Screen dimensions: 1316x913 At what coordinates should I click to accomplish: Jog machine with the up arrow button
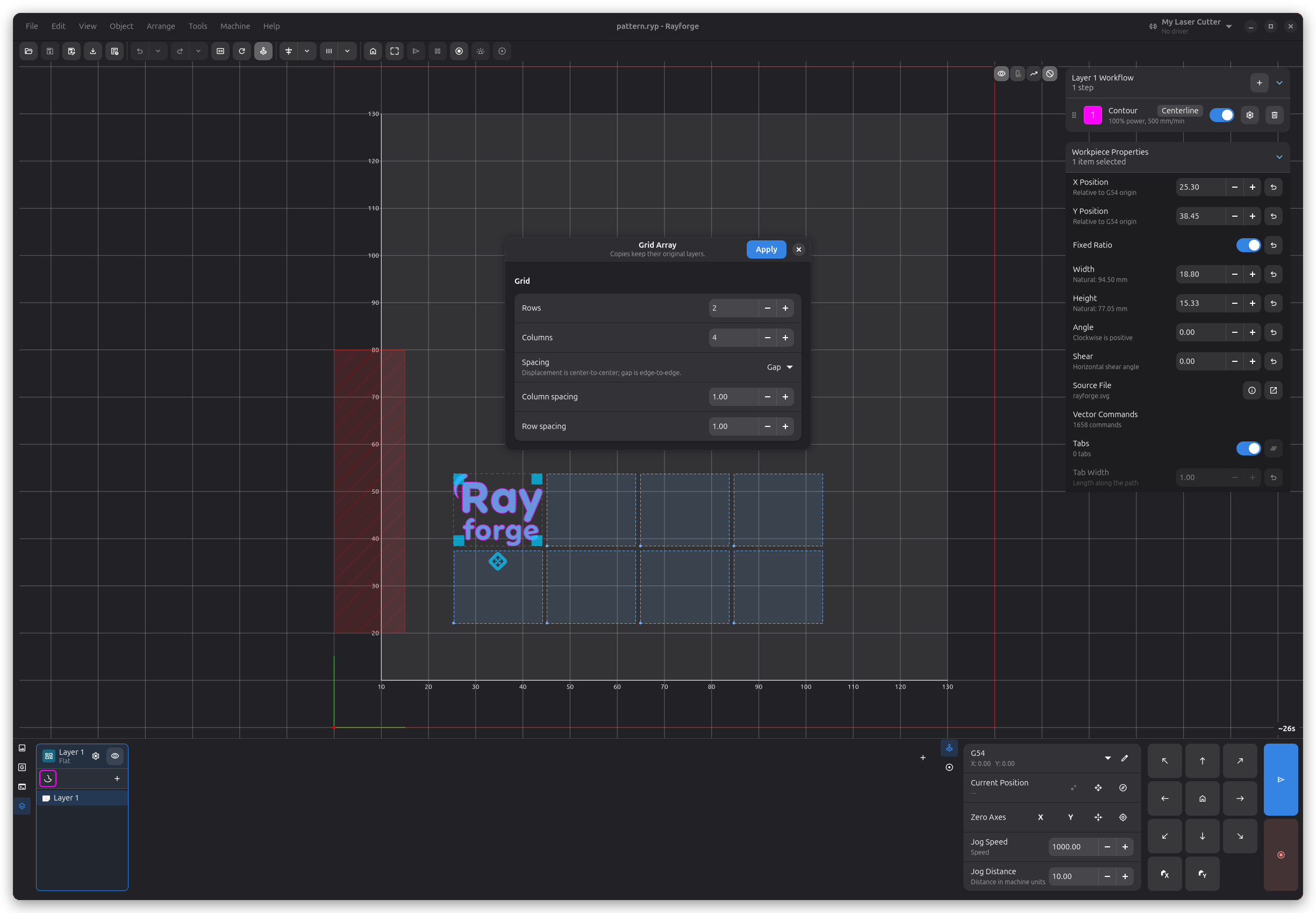(x=1202, y=761)
